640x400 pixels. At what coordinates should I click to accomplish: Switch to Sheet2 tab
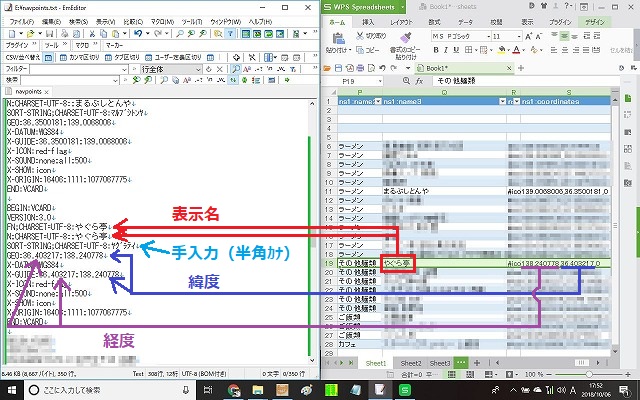click(411, 363)
